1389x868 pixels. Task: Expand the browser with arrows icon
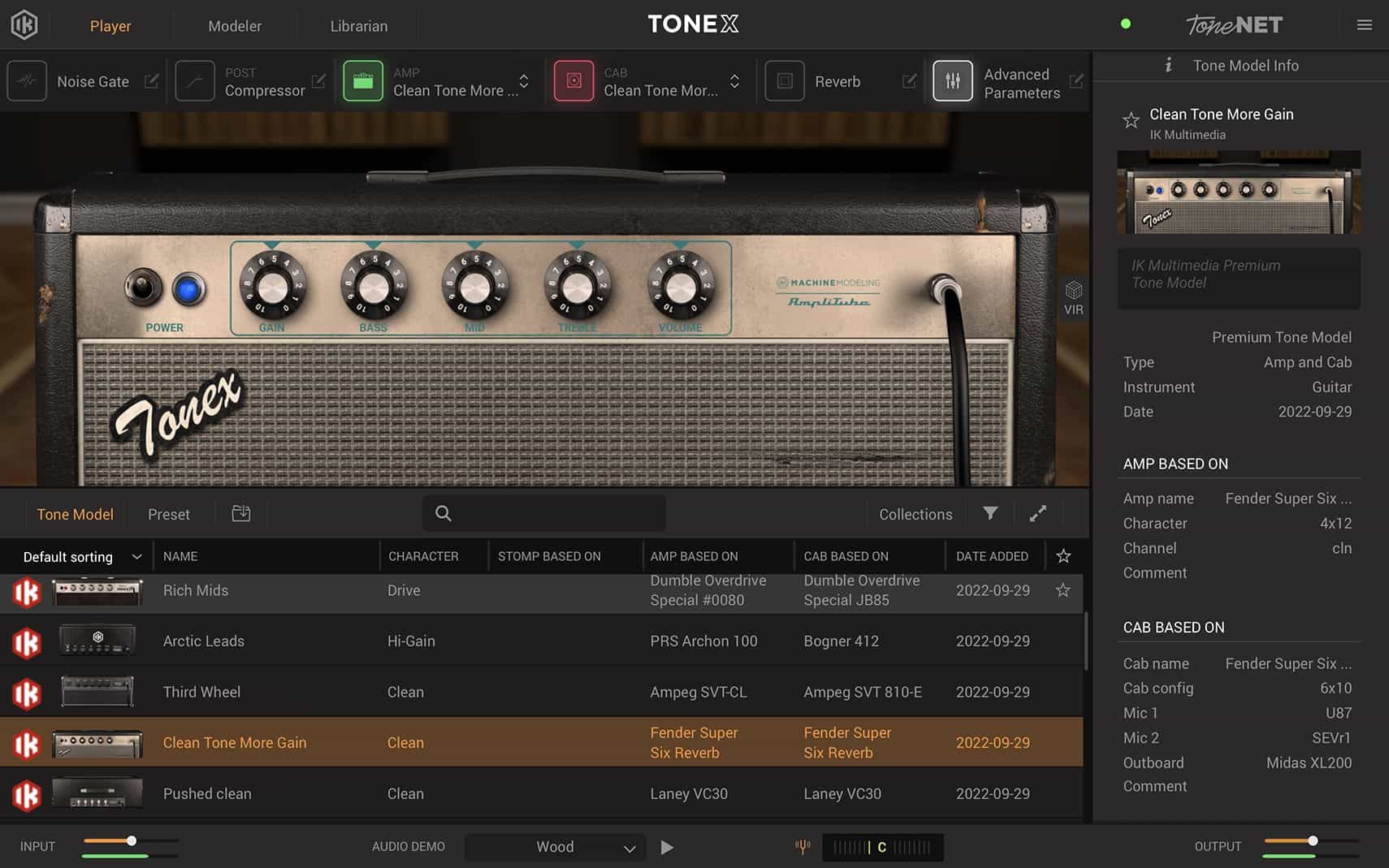[1038, 513]
